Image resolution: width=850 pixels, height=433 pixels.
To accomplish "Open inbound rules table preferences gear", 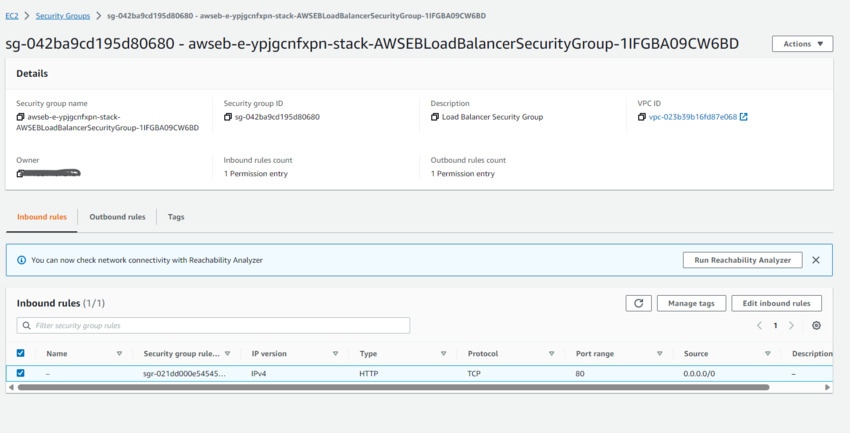I will (x=817, y=326).
